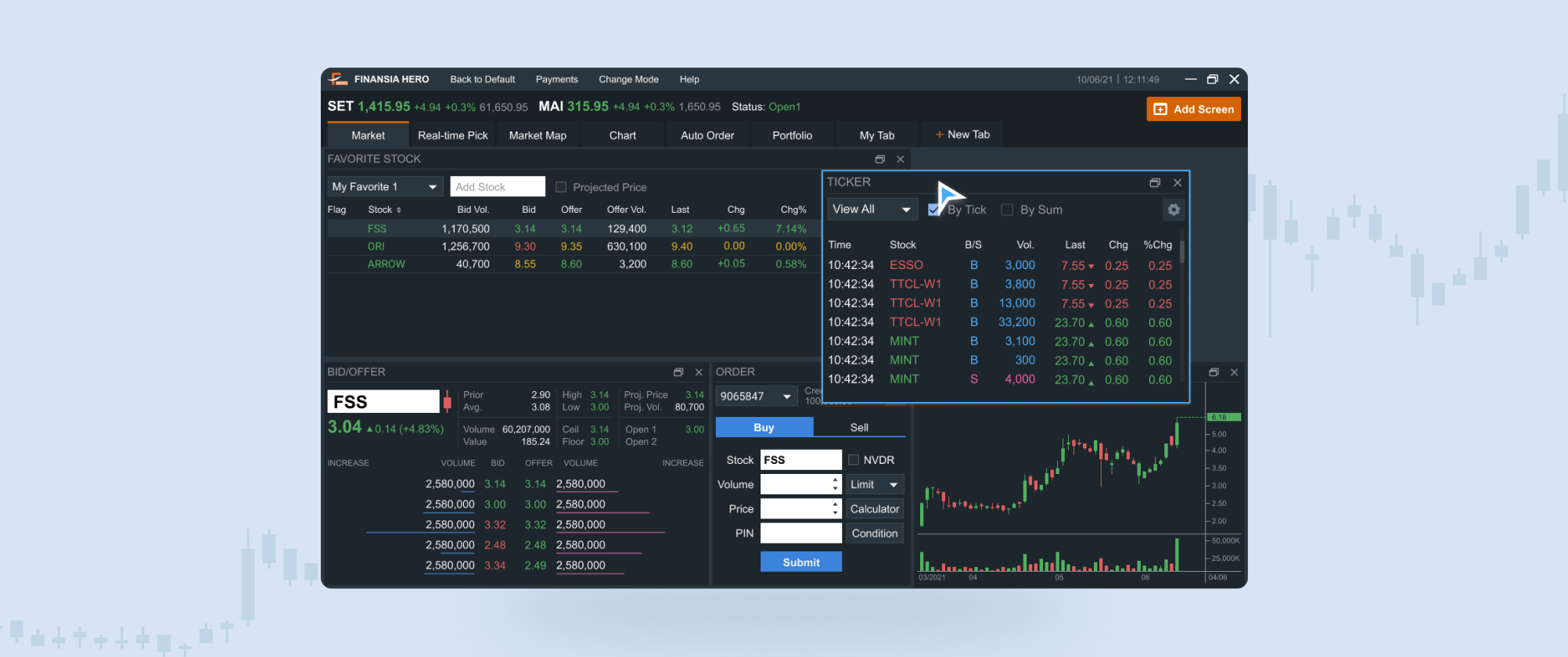Click the Add Screen button

tap(1193, 109)
